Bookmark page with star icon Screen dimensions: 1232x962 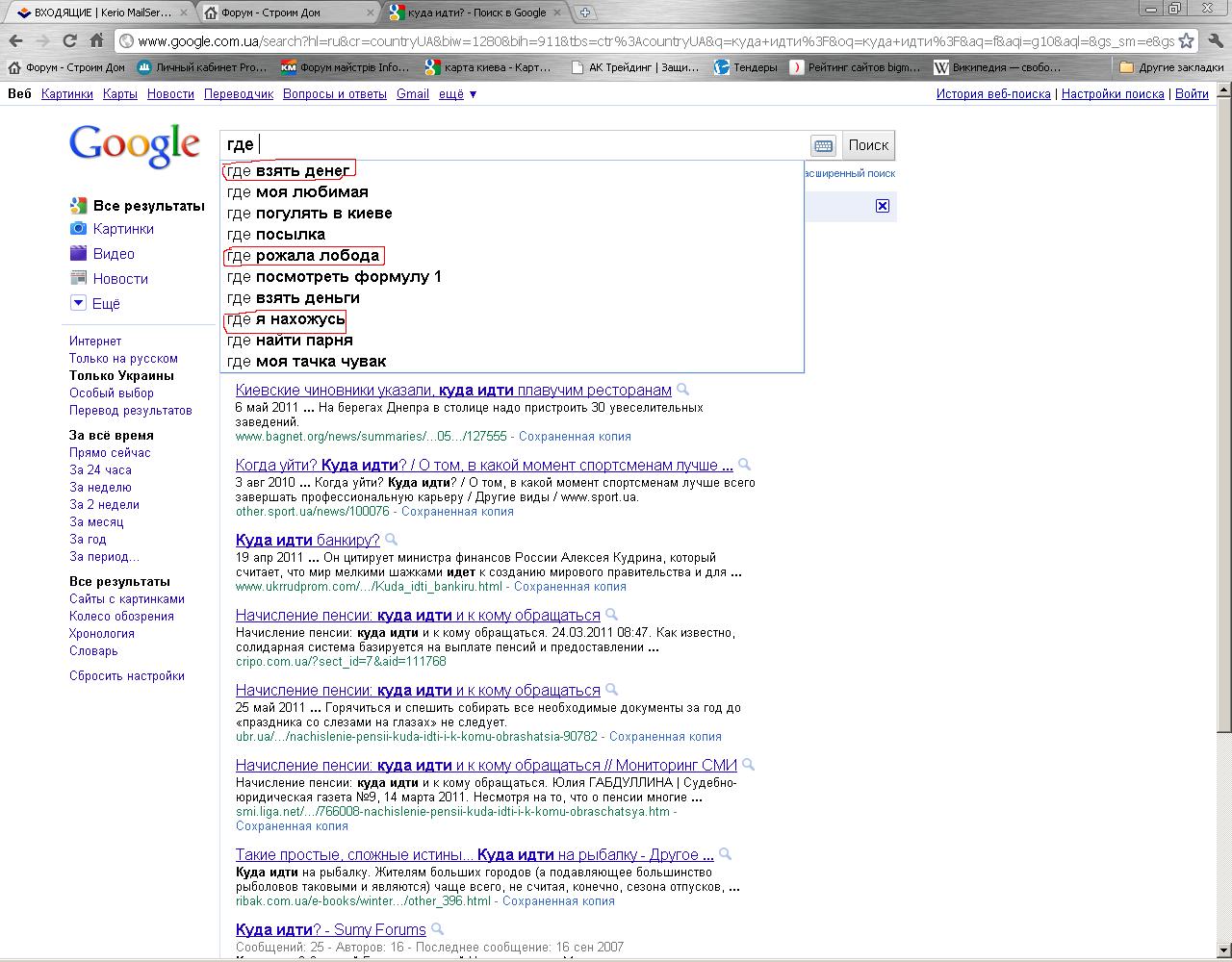(1187, 41)
